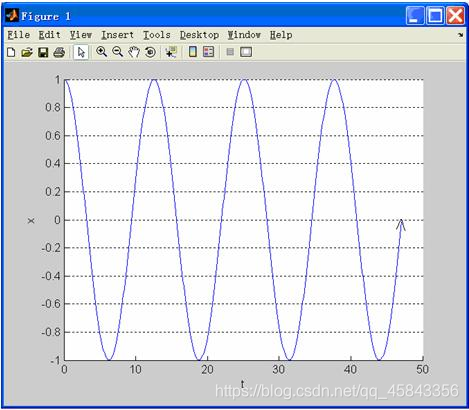Maximize the Figure 1 window
The width and height of the screenshot is (469, 410).
tap(435, 15)
